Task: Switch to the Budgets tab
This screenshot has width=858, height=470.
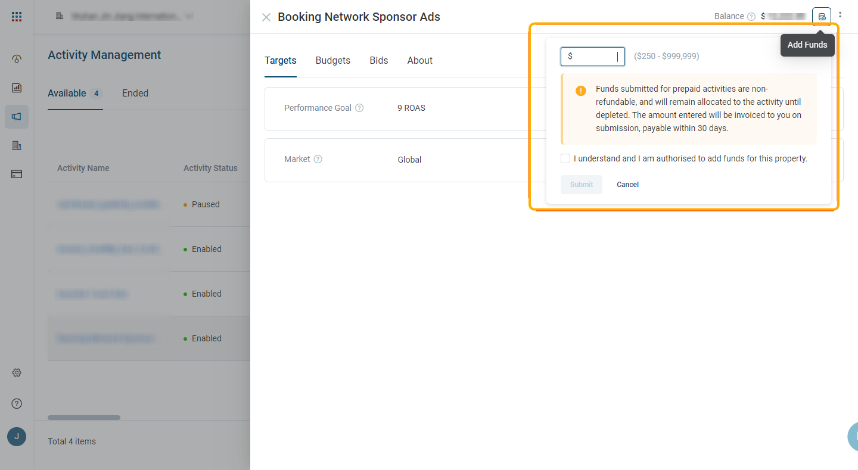Action: tap(333, 61)
